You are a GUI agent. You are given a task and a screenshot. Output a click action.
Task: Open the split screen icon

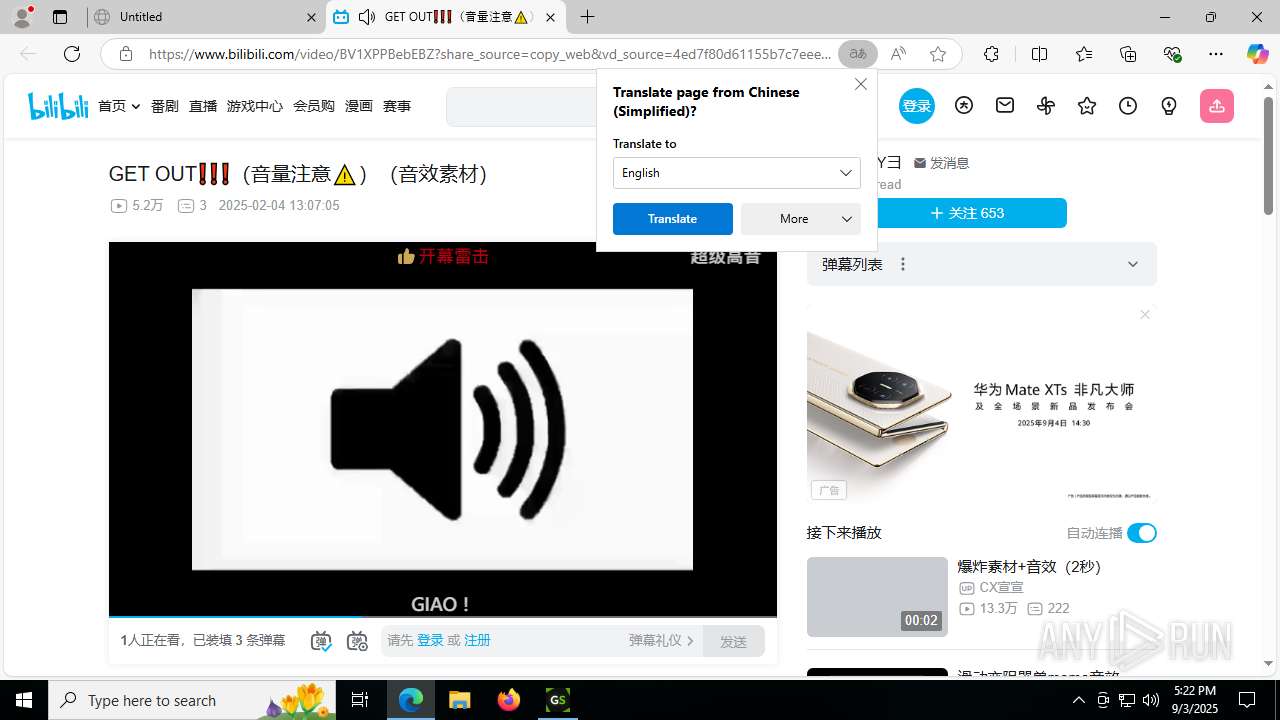[1039, 54]
